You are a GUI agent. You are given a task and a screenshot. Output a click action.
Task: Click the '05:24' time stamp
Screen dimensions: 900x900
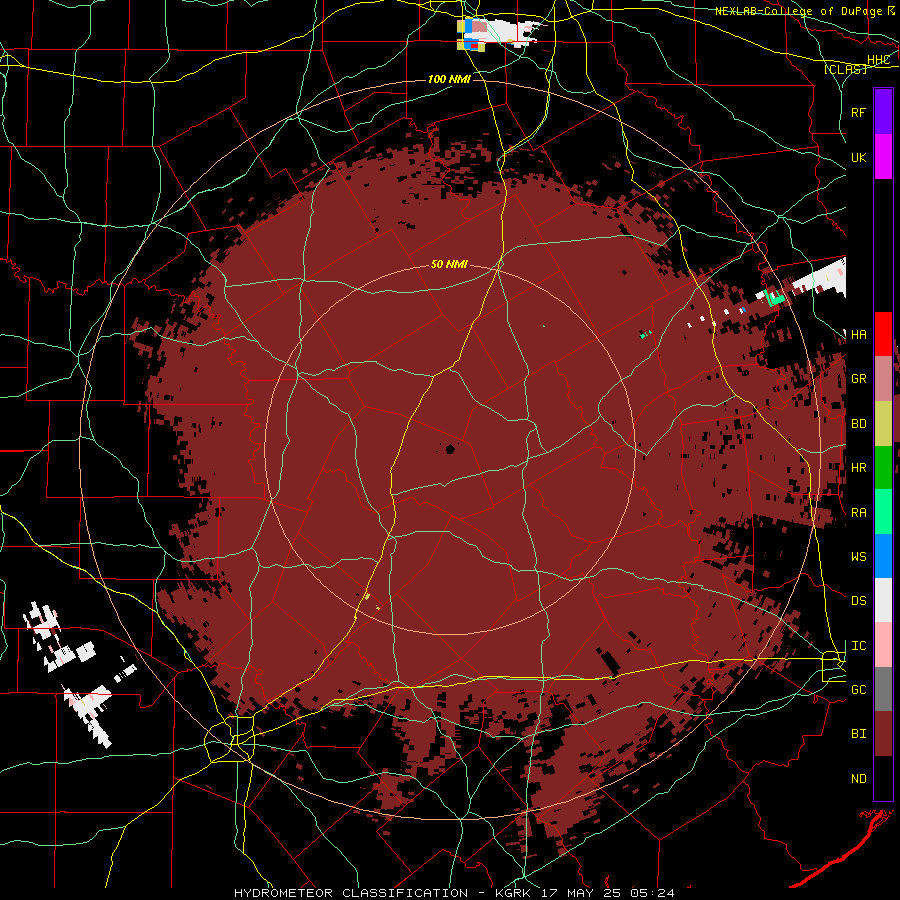click(x=653, y=893)
